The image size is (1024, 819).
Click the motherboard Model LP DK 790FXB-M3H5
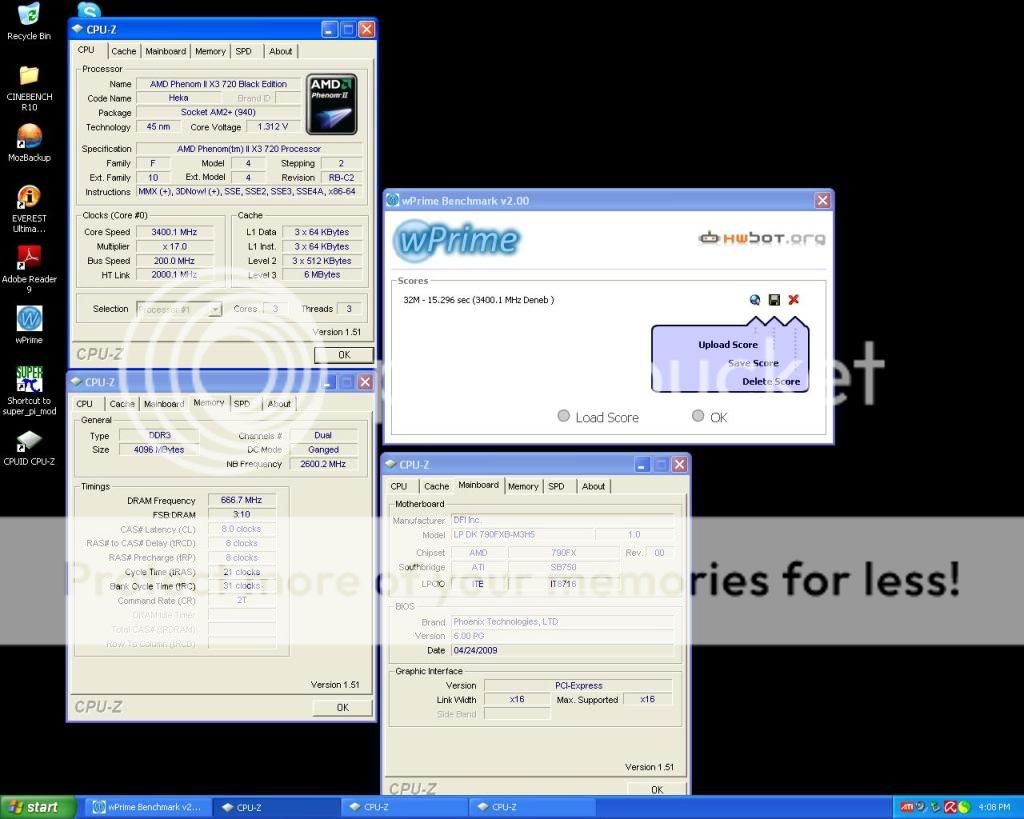522,534
